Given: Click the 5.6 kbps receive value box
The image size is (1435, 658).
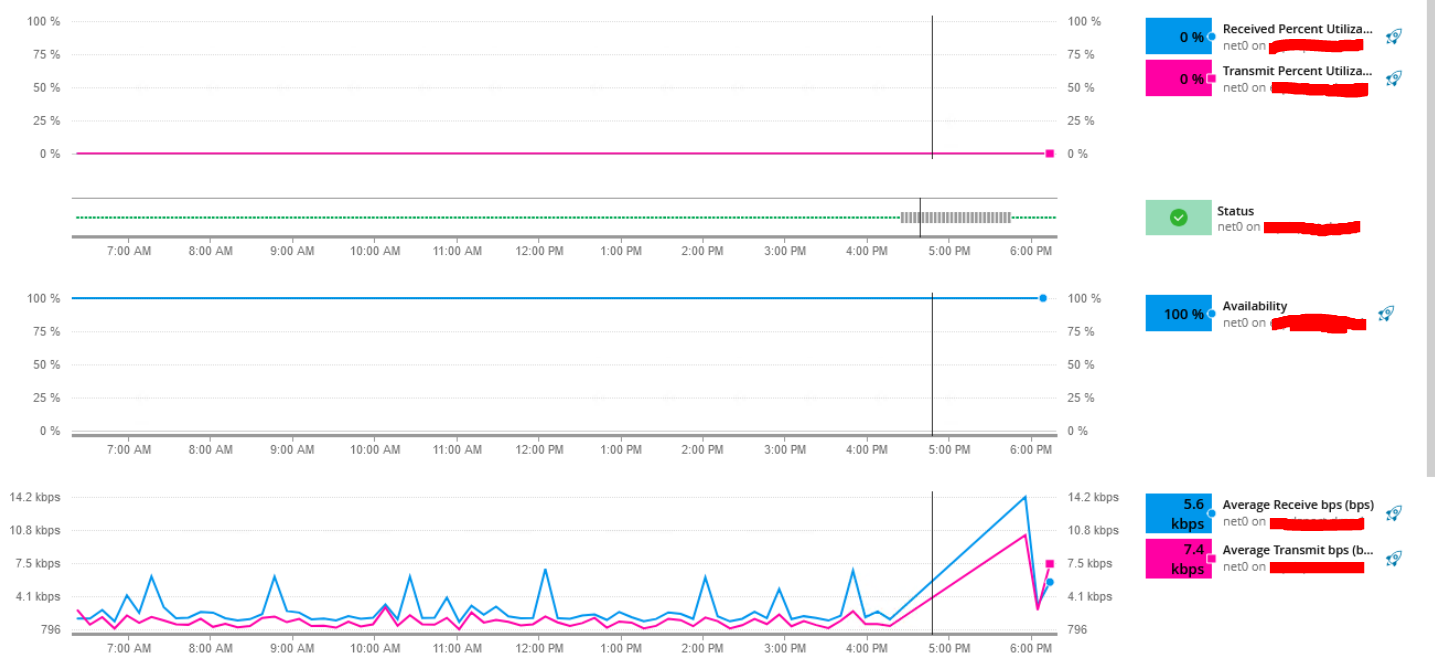Looking at the screenshot, I should [x=1178, y=513].
